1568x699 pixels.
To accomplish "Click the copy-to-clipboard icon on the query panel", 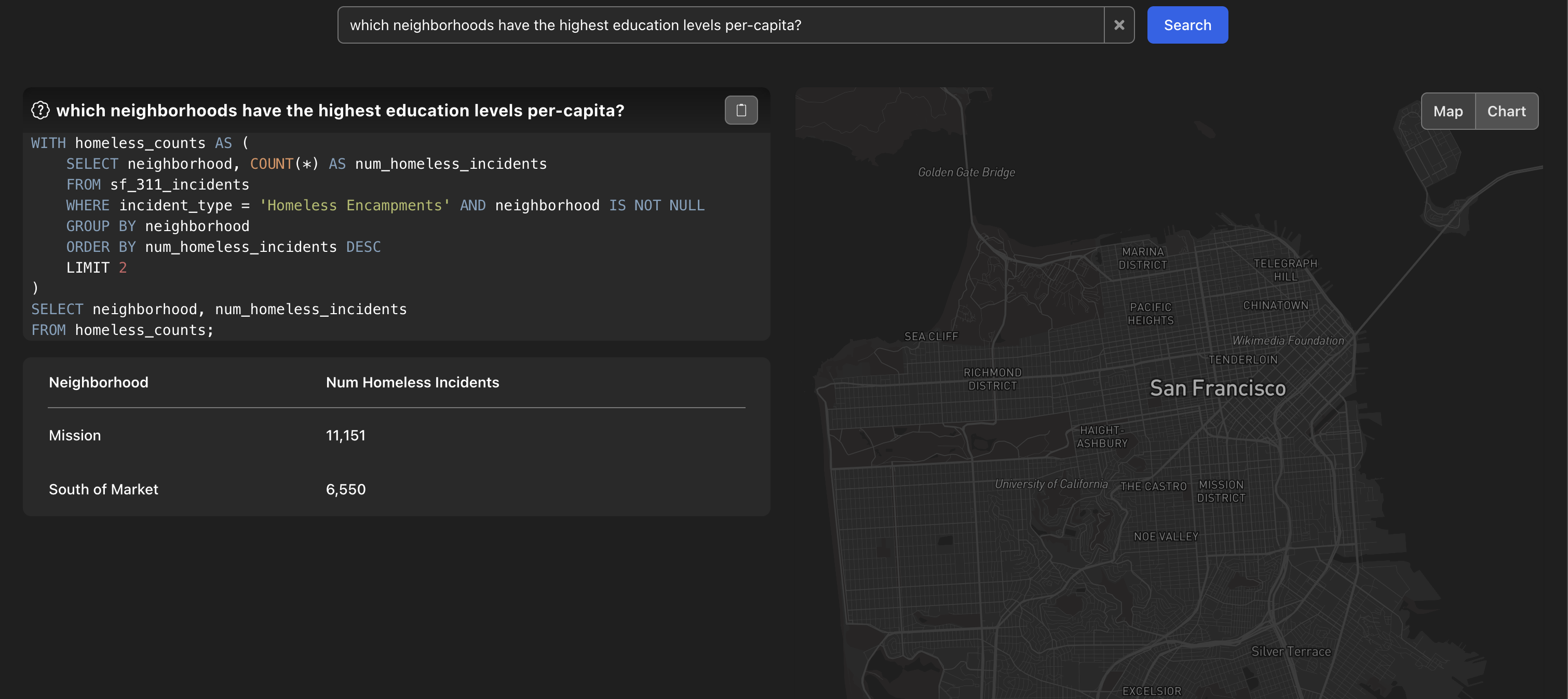I will pos(741,110).
